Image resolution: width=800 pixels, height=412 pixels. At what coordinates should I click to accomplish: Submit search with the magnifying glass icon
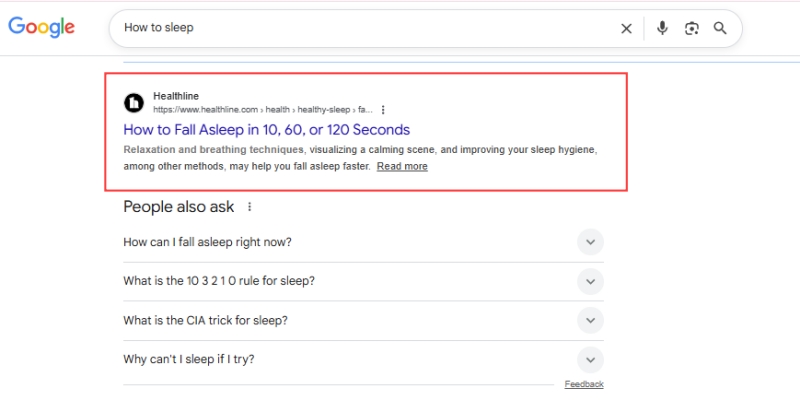click(720, 28)
